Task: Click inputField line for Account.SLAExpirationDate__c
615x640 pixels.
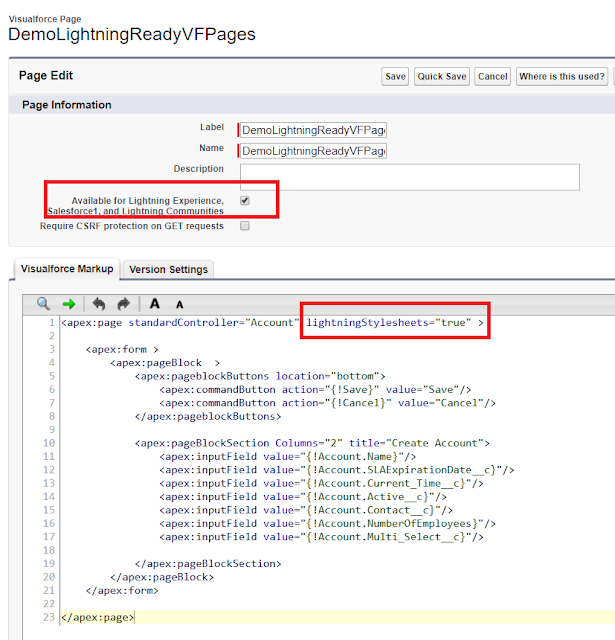Action: pos(337,470)
